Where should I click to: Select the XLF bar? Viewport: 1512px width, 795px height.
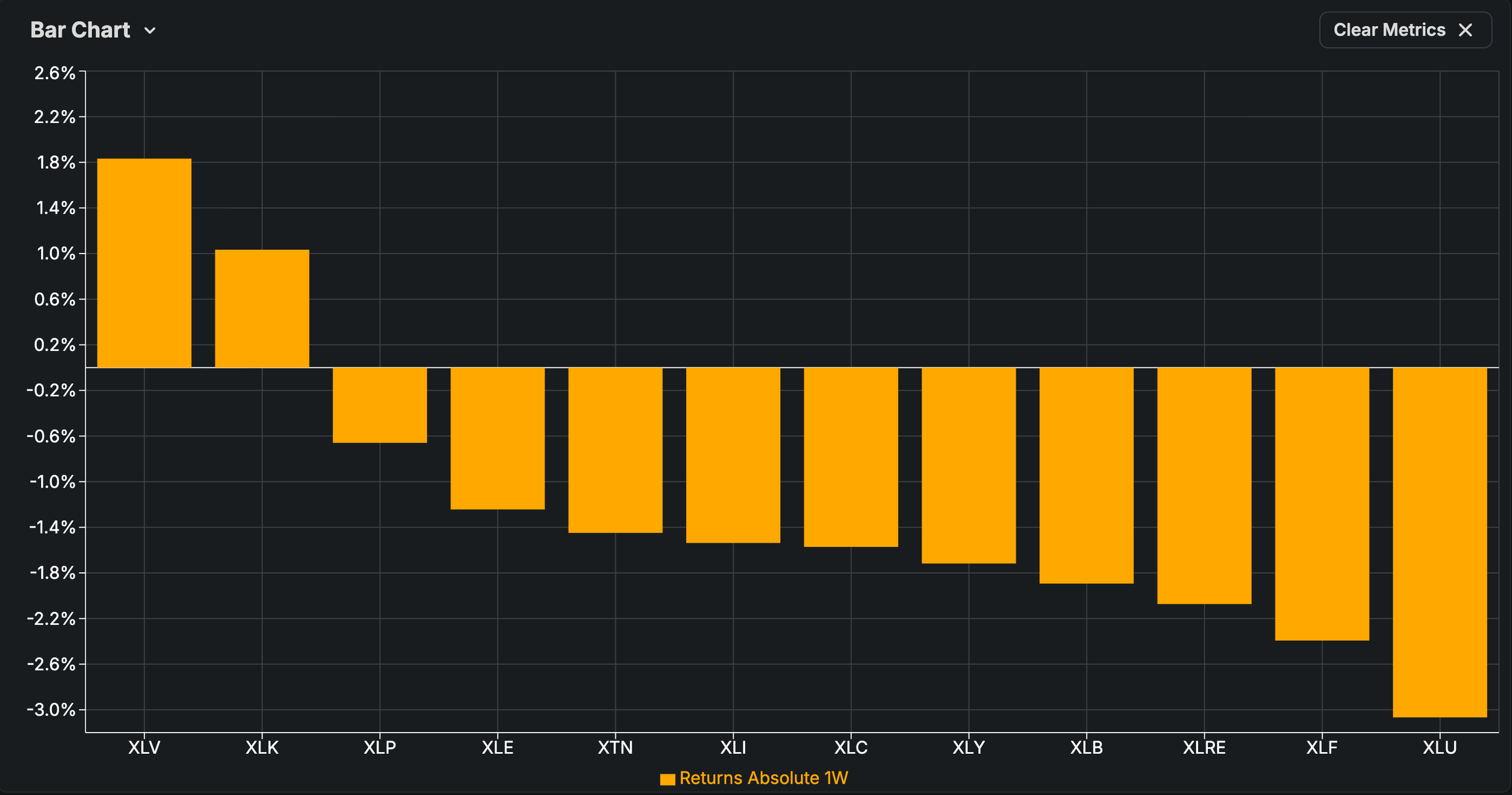1322,504
